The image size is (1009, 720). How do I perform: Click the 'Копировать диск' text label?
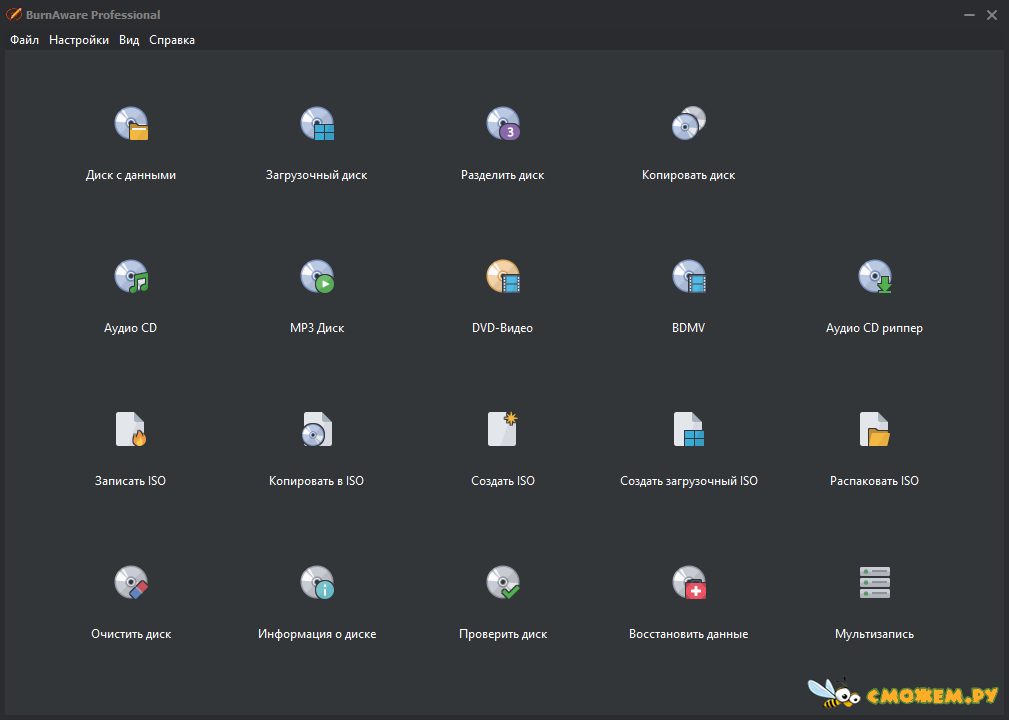click(689, 175)
